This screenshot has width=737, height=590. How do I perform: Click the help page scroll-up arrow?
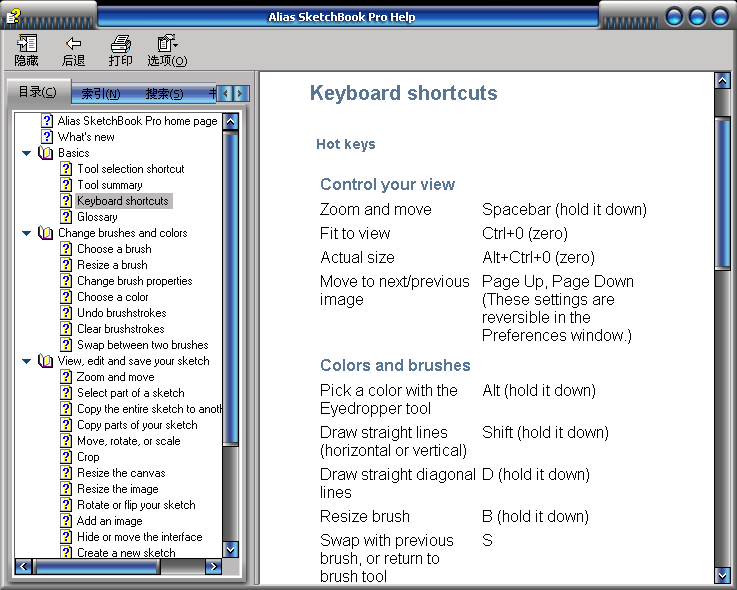coord(722,80)
